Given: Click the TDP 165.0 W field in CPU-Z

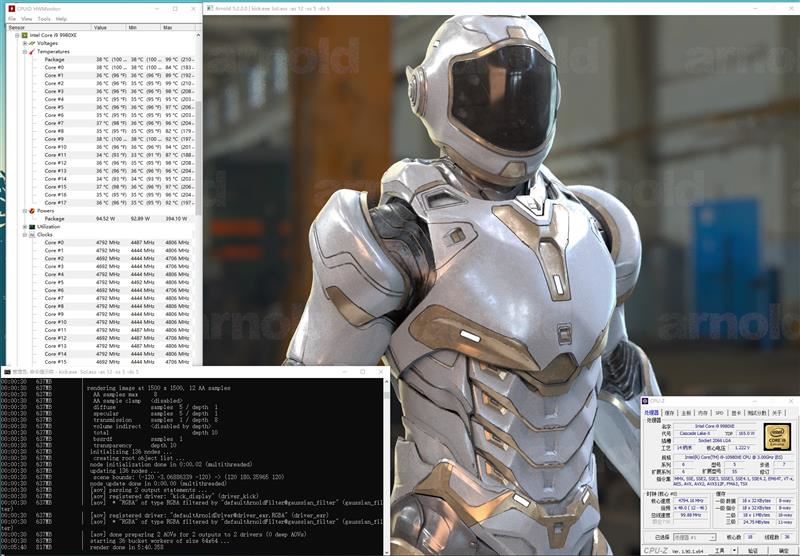Looking at the screenshot, I should (746, 433).
